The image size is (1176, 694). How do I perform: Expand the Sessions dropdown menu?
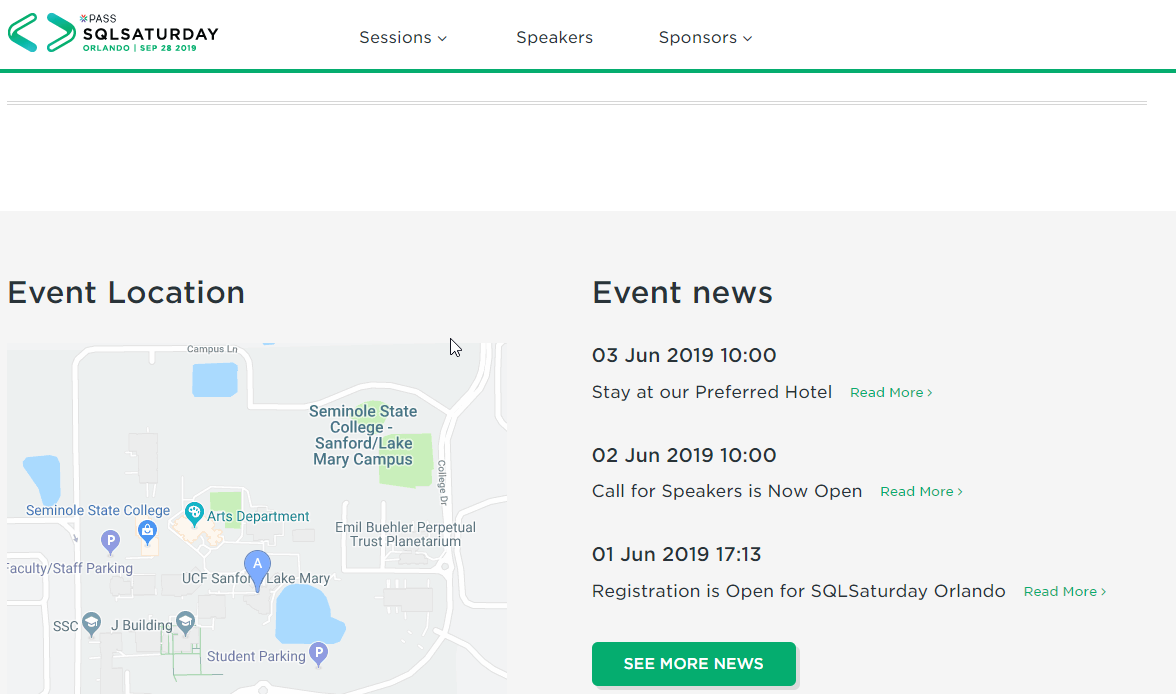click(403, 38)
